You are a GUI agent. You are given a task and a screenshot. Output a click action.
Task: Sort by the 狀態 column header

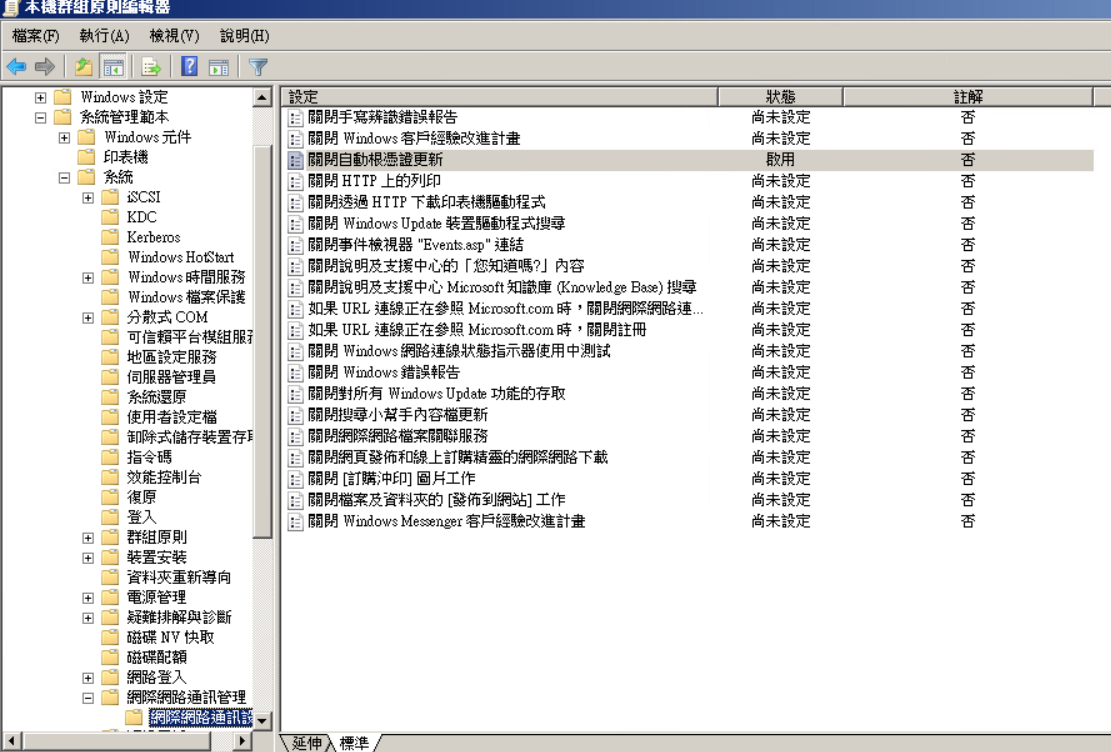click(780, 97)
